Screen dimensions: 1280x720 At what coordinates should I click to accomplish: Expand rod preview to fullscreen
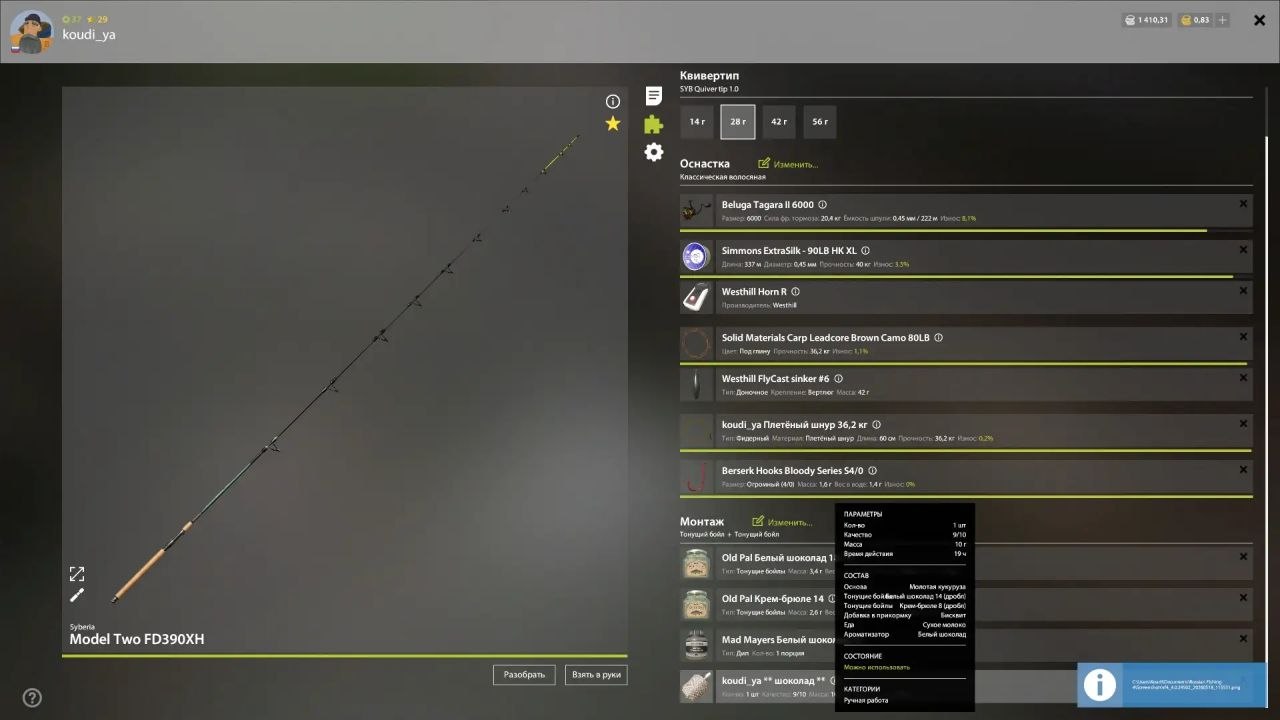point(77,574)
